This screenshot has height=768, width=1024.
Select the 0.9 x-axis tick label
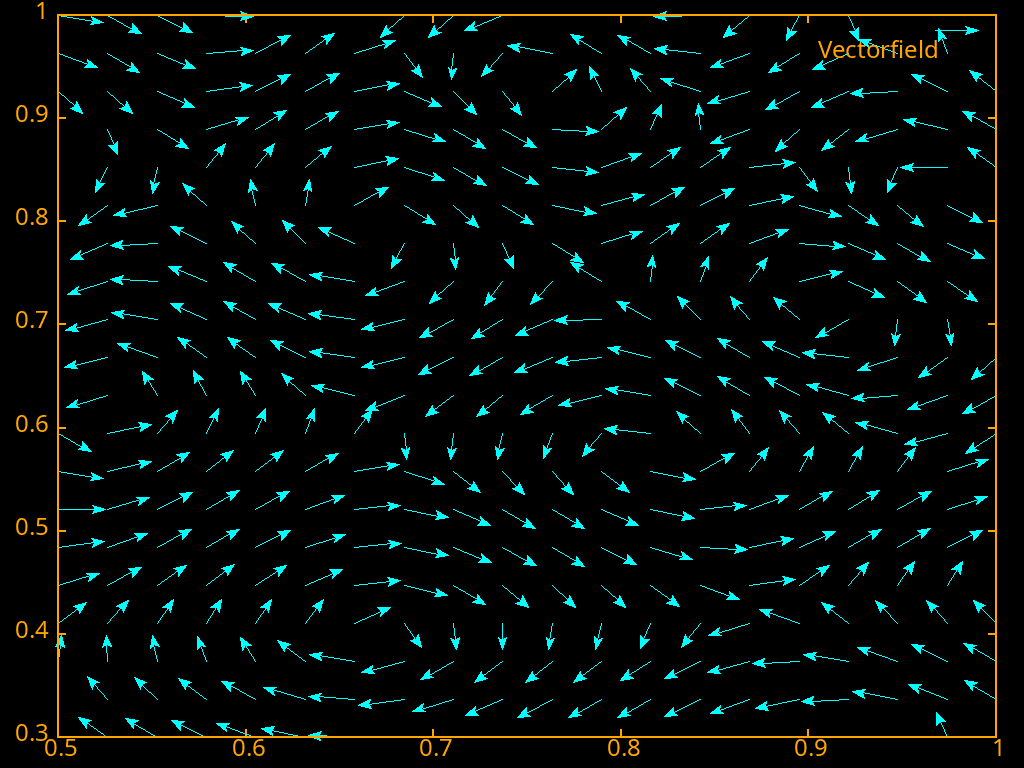coord(810,748)
